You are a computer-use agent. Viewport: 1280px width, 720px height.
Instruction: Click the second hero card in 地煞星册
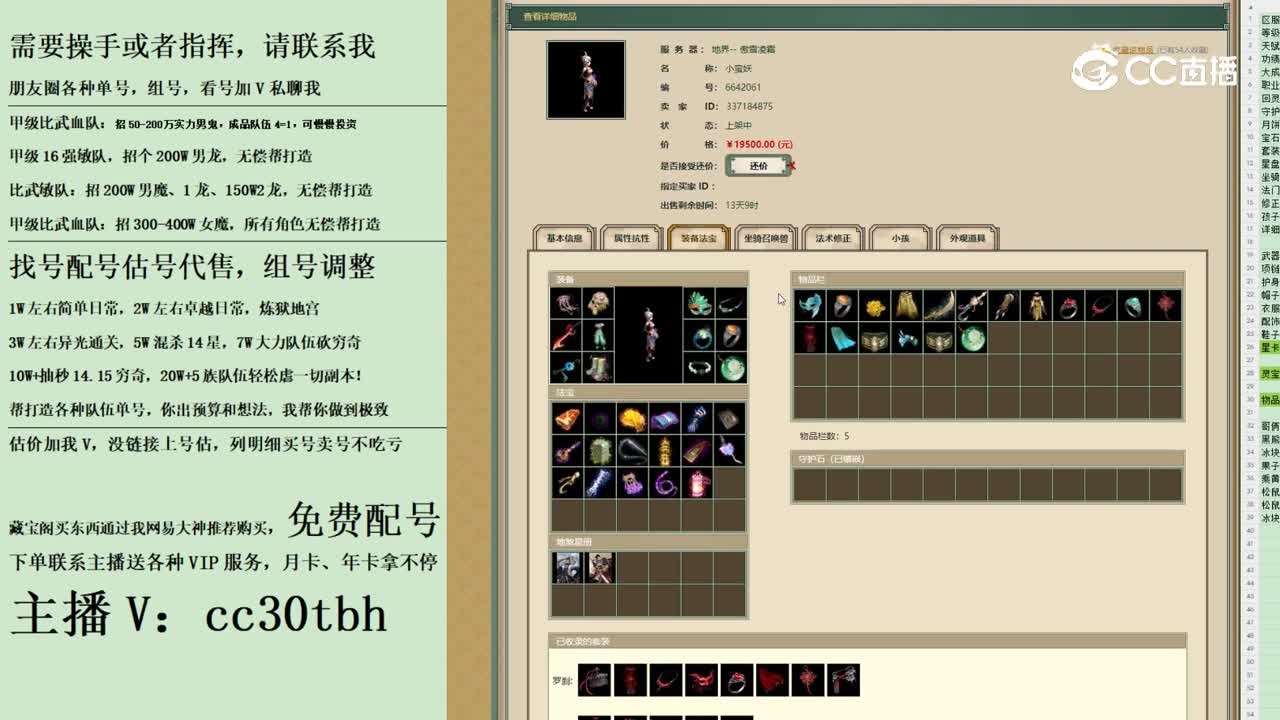tap(599, 567)
